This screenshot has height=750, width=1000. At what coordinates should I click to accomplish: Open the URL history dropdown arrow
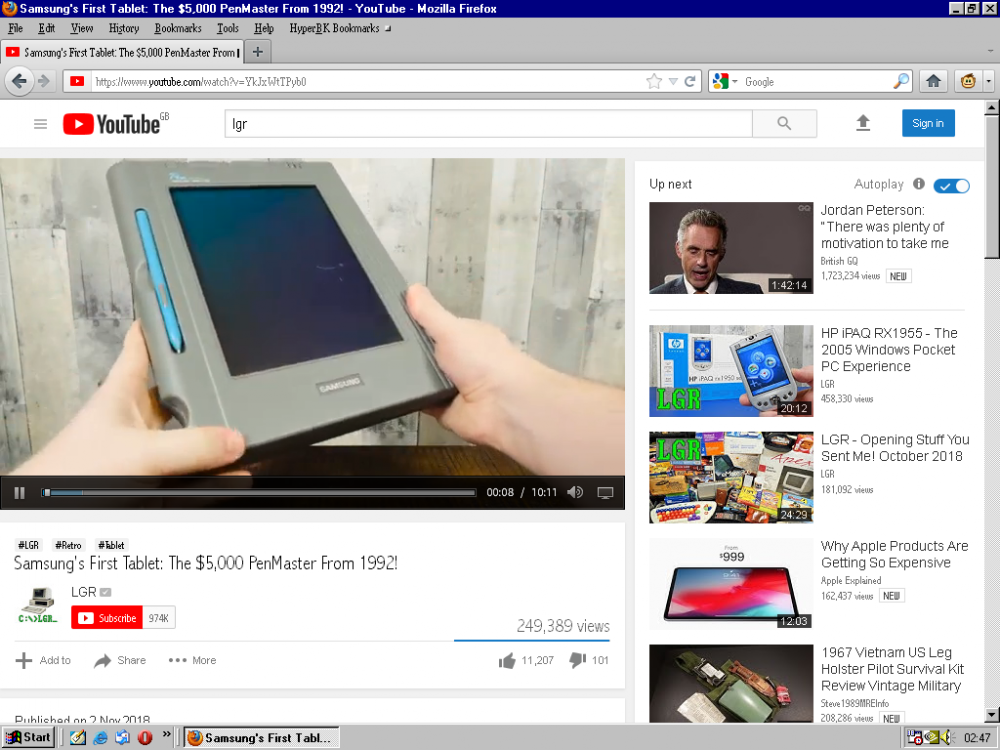click(673, 82)
